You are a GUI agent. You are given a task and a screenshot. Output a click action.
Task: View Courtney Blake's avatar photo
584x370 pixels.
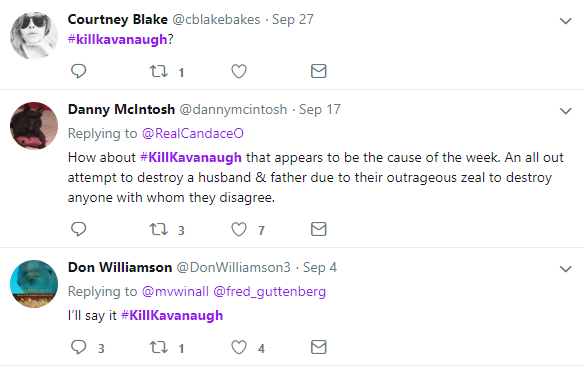coord(34,36)
